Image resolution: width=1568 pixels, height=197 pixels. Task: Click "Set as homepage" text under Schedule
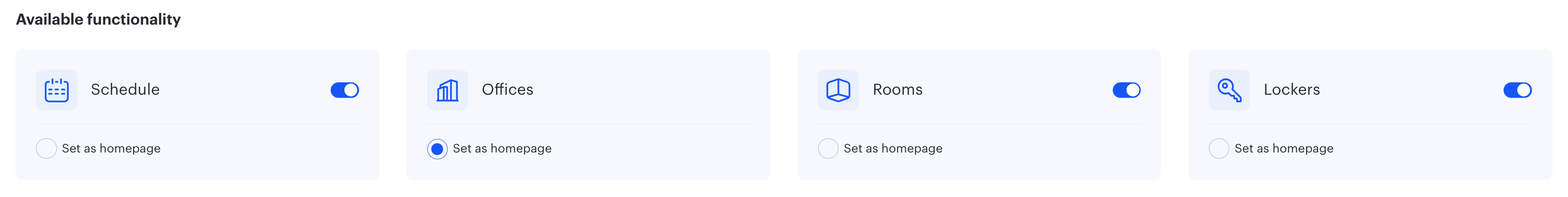[111, 148]
